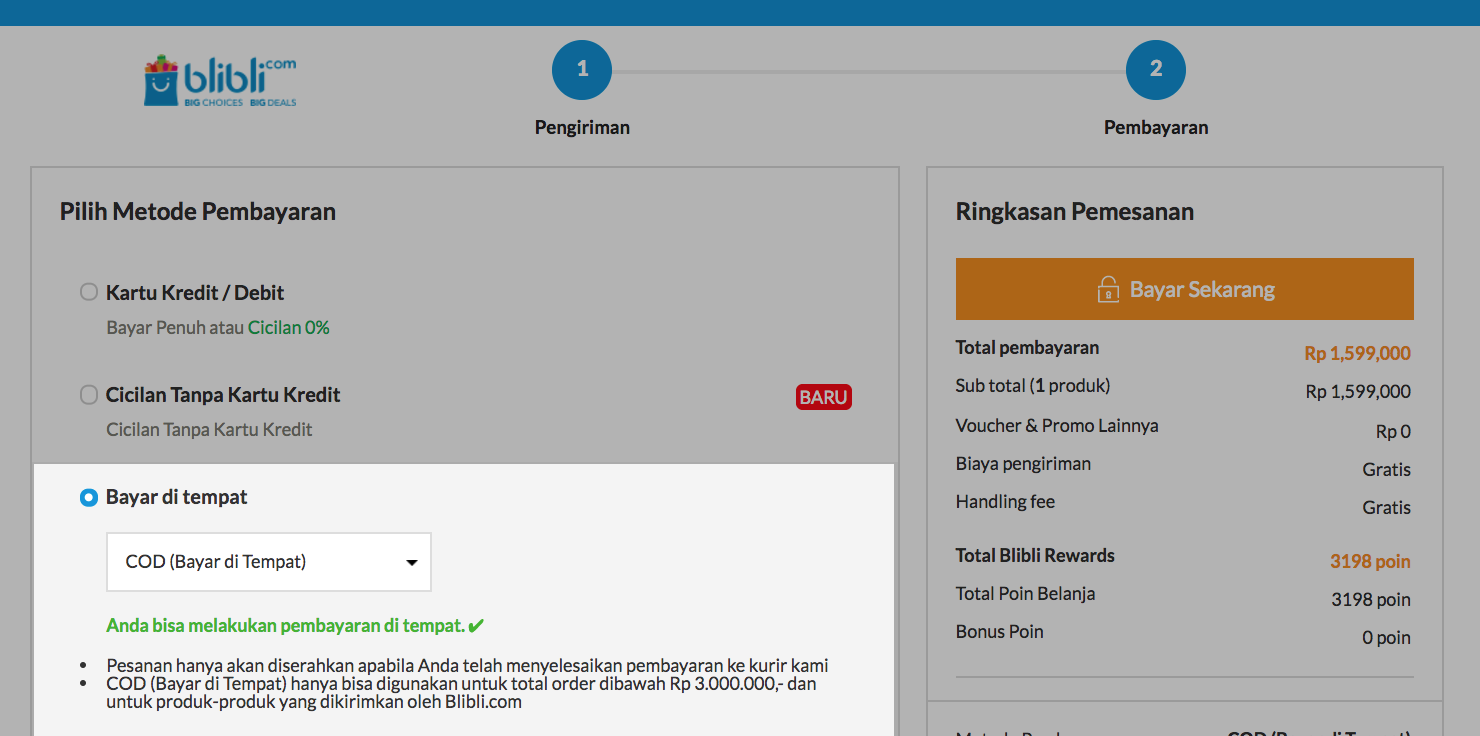The height and width of the screenshot is (736, 1480).
Task: Click step circle 2 for Pembayaran
Action: (1155, 69)
